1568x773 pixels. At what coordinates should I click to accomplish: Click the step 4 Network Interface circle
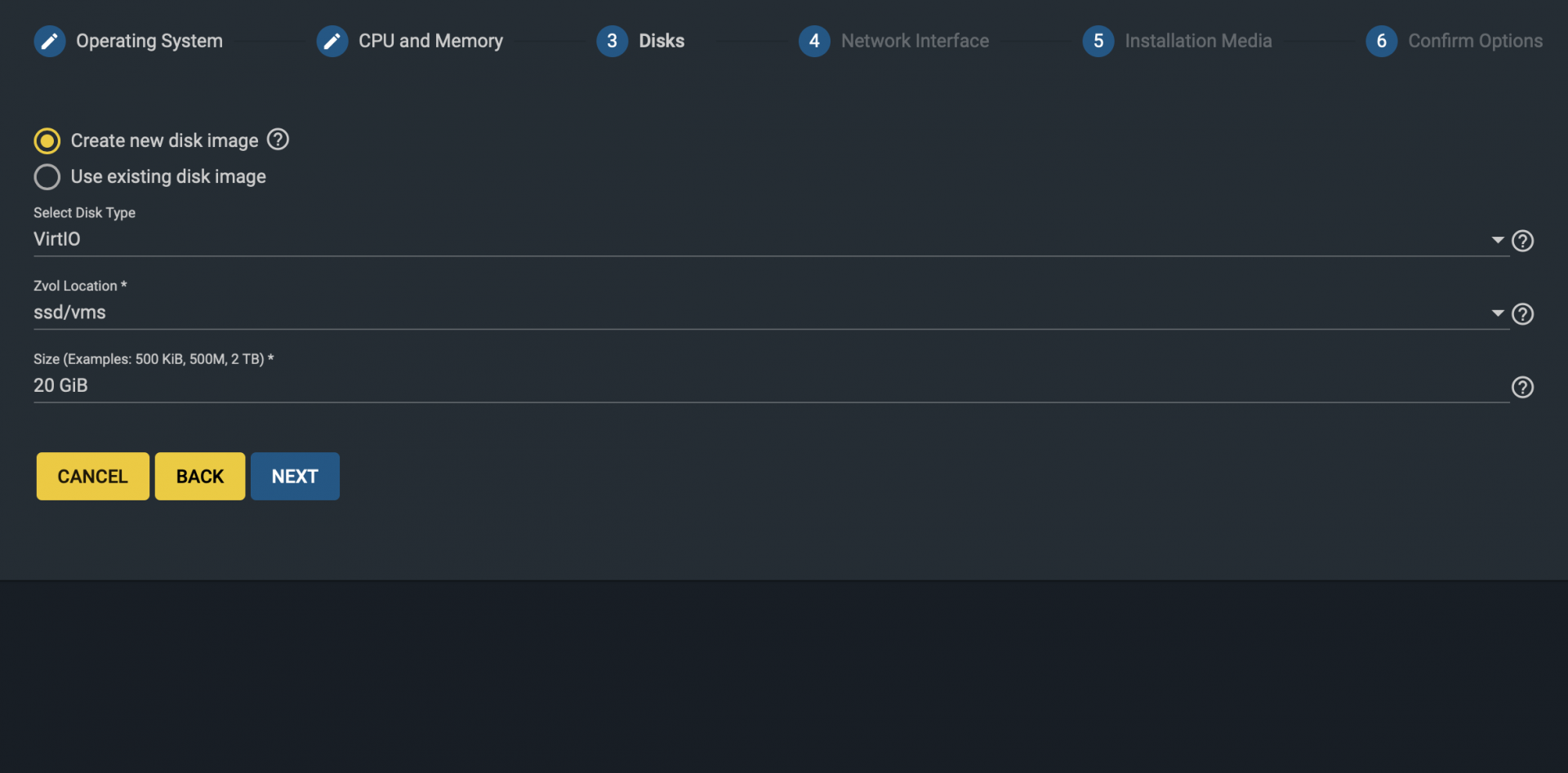(x=814, y=41)
